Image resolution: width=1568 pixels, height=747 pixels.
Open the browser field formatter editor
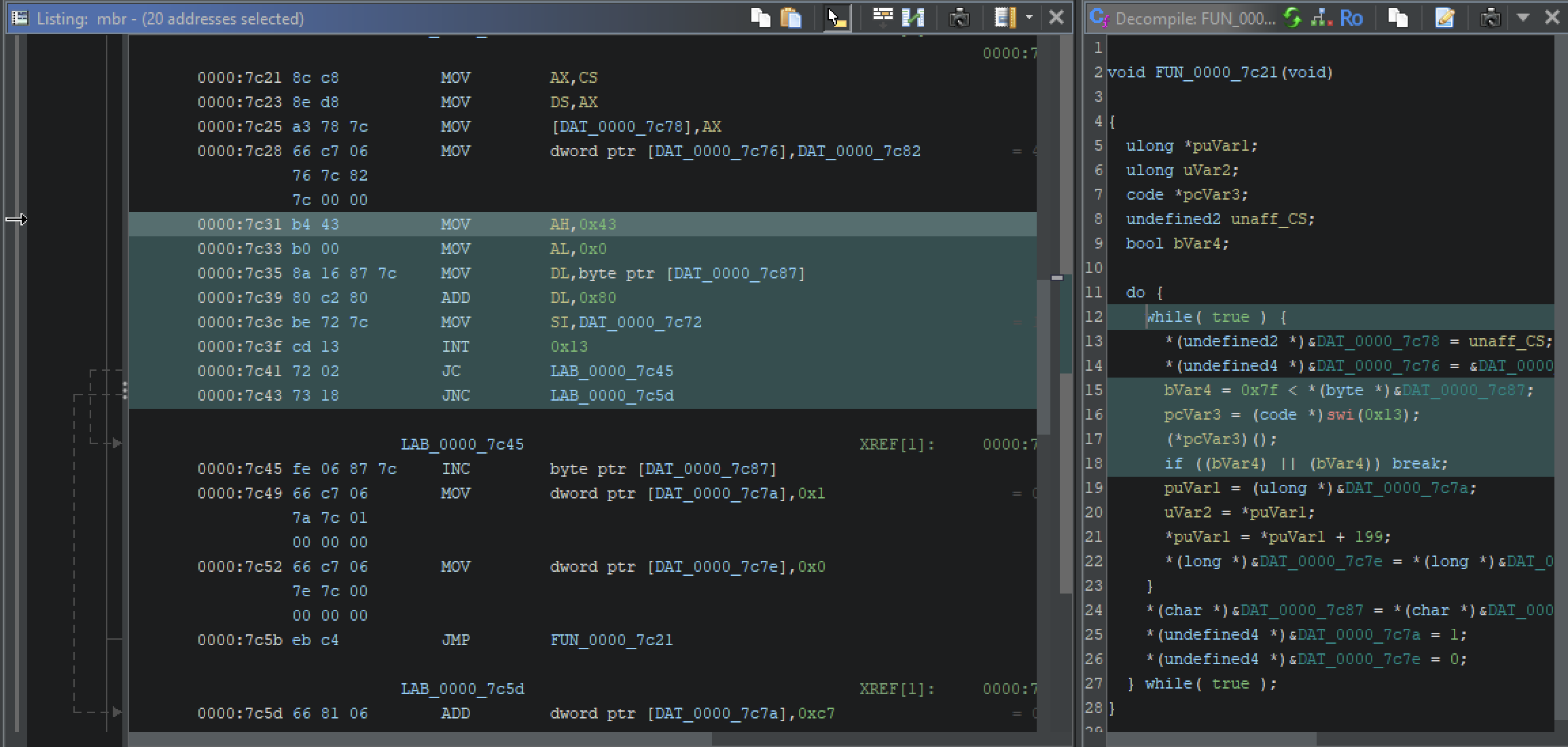pyautogui.click(x=883, y=18)
